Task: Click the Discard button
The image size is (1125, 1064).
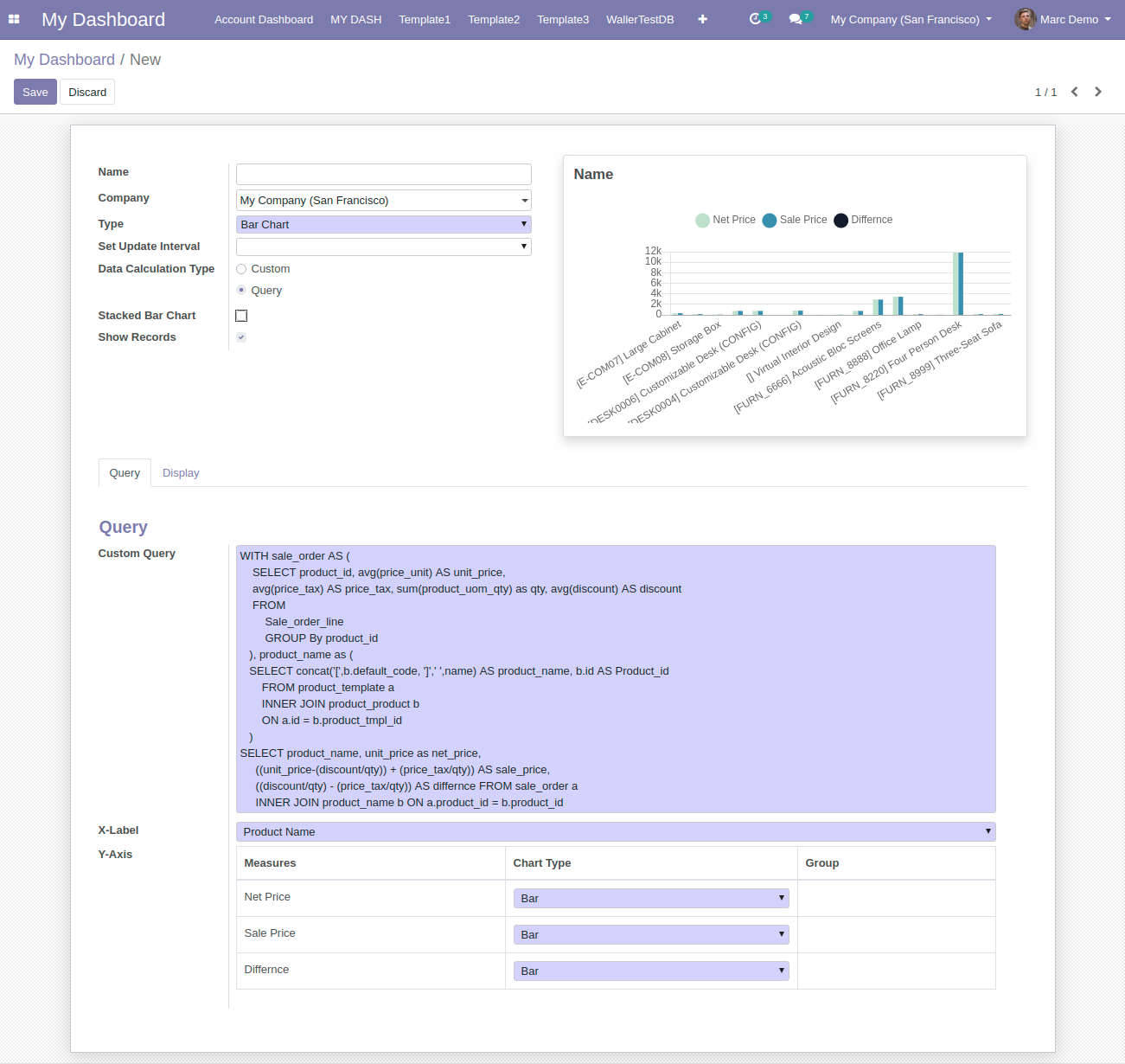Action: pos(87,92)
